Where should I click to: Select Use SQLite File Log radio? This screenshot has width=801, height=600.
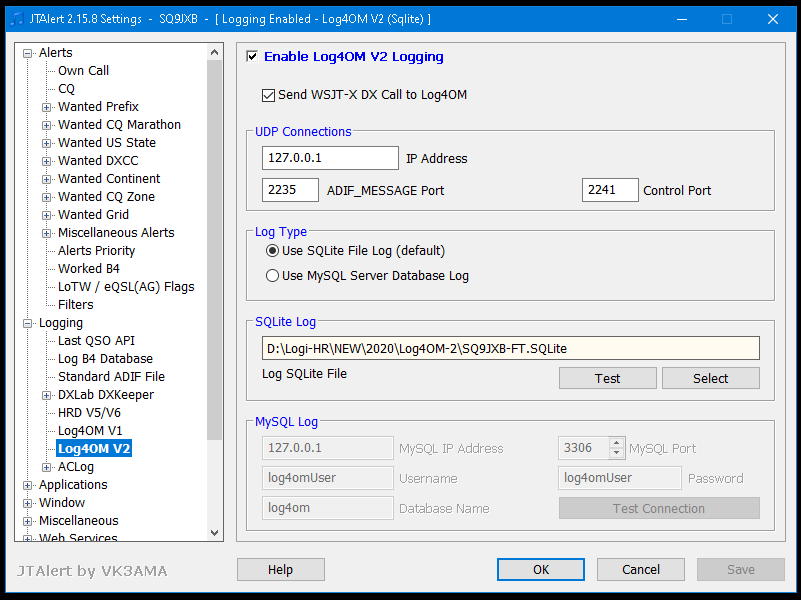pos(272,251)
